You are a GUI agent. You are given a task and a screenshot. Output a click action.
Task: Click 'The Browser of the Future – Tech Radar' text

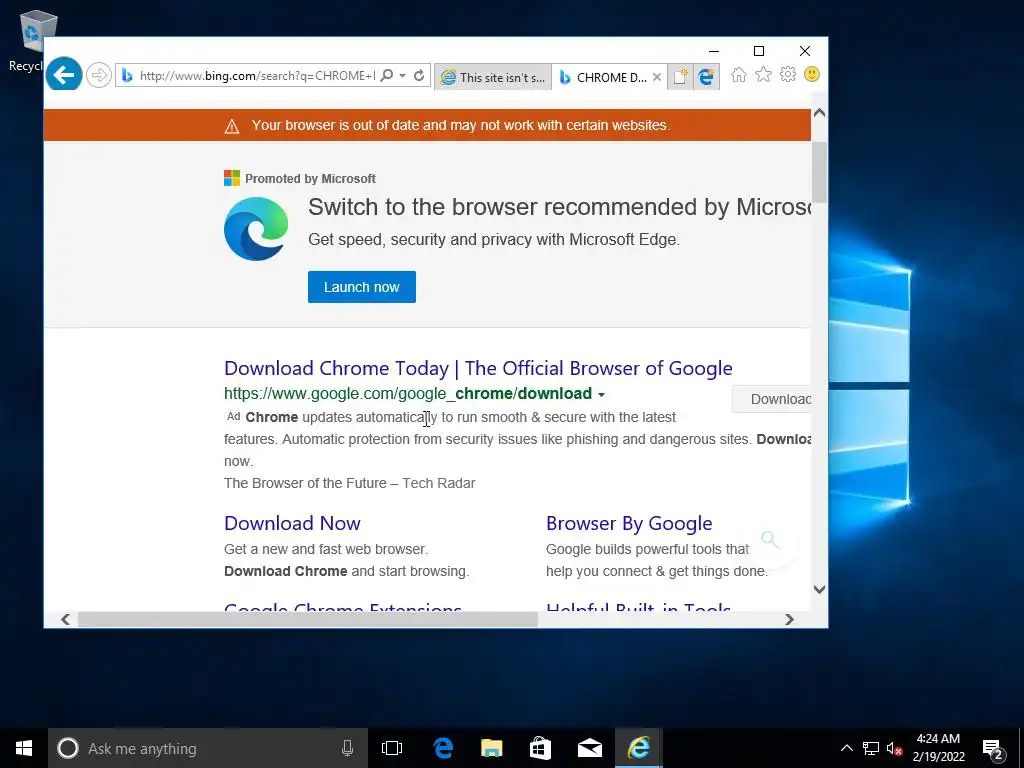pos(349,483)
